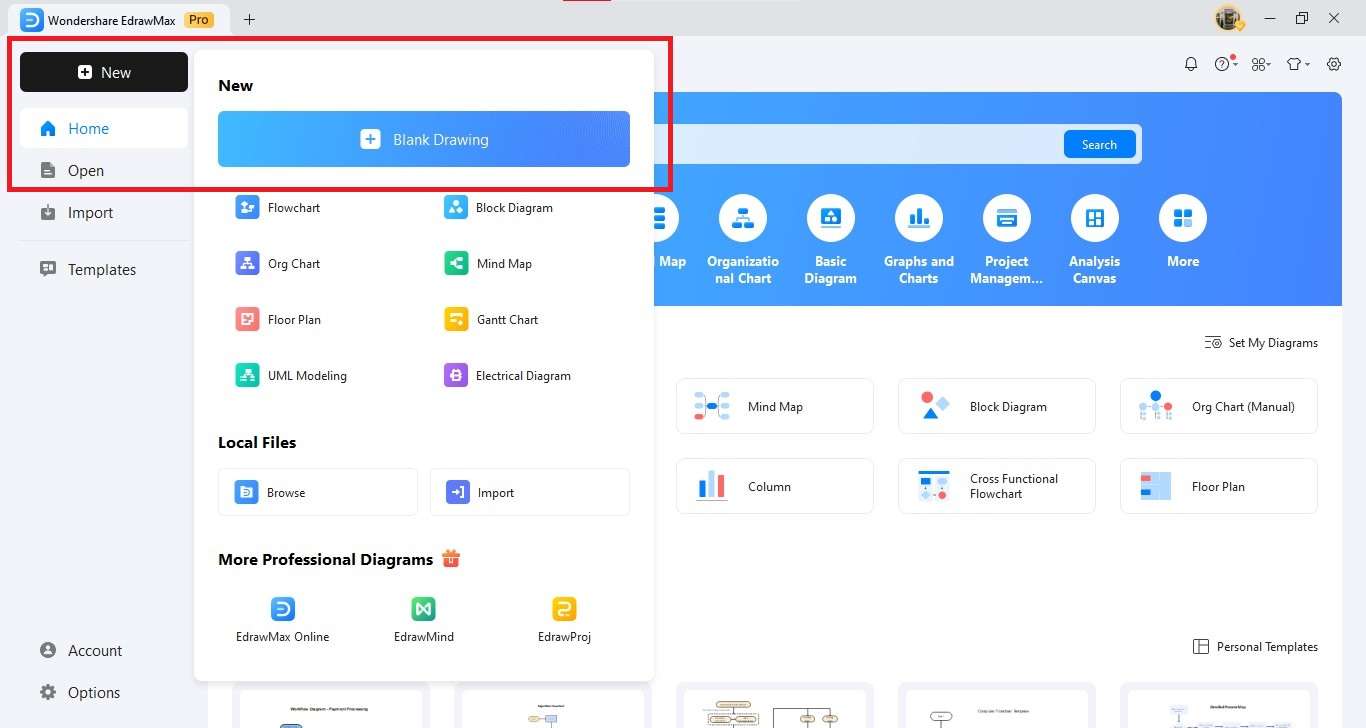Expand the help question-mark dropdown
The width and height of the screenshot is (1366, 728).
coord(1225,63)
